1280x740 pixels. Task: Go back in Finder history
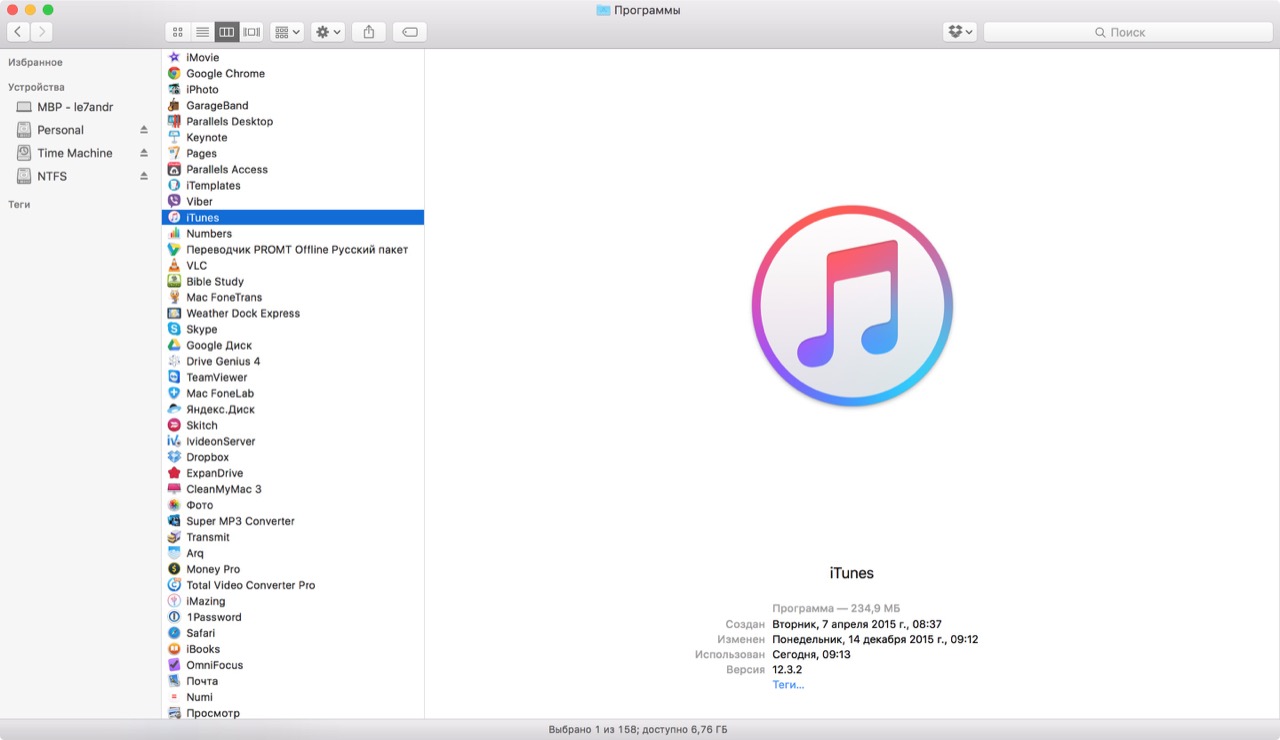pyautogui.click(x=18, y=32)
